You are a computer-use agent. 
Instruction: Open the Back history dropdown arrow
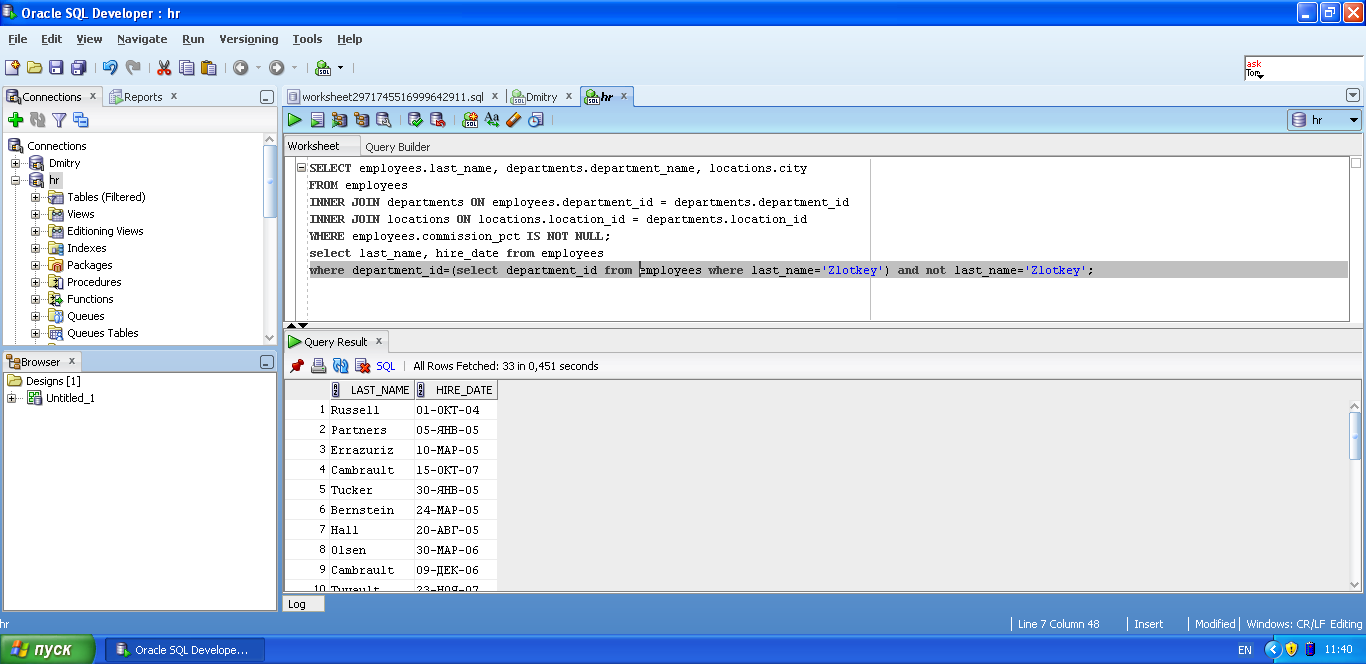[258, 68]
